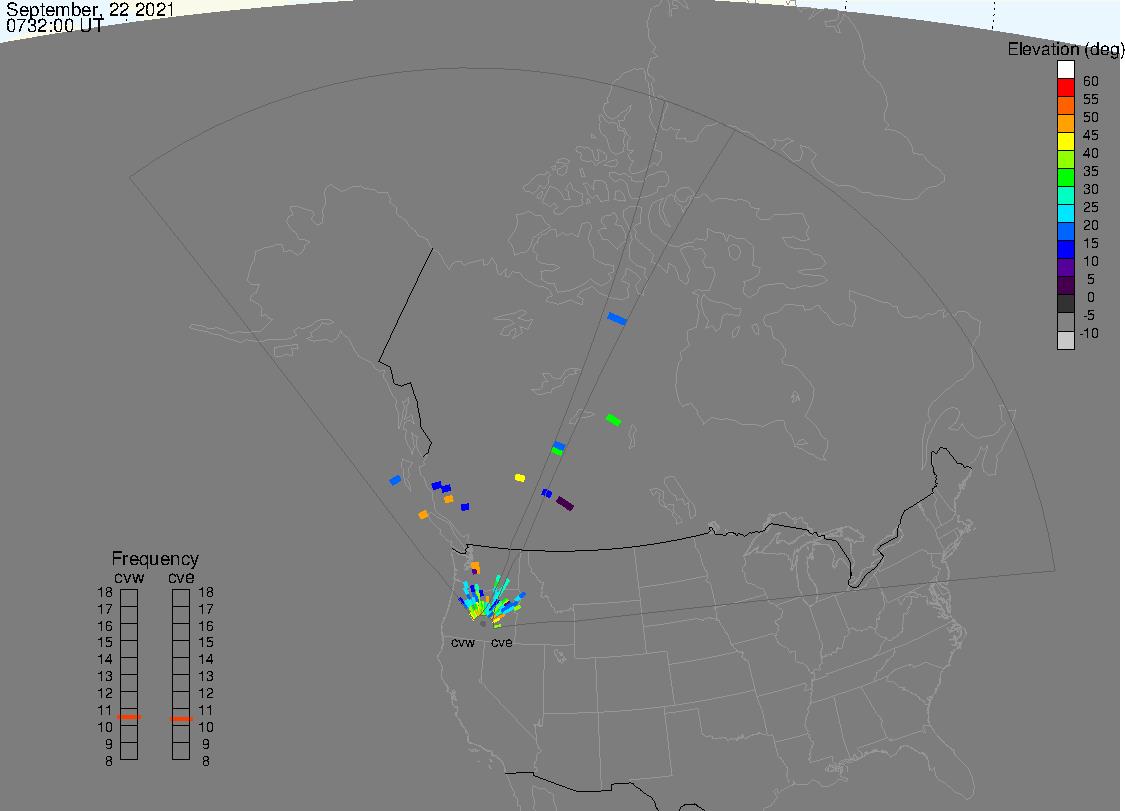The width and height of the screenshot is (1125, 811).
Task: Click the '30' elevation legend label
Action: [1091, 189]
